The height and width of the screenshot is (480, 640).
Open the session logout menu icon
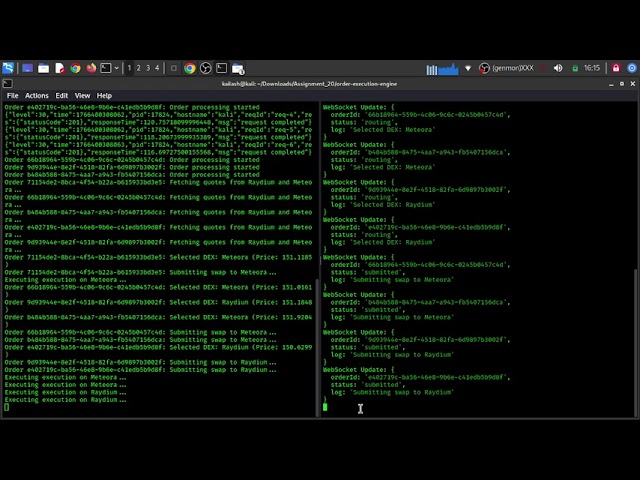click(631, 68)
